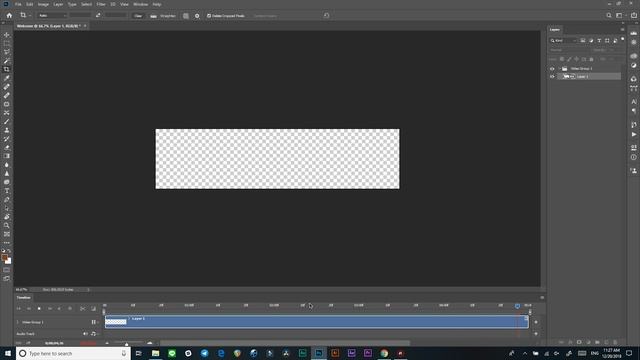The width and height of the screenshot is (640, 360).
Task: Stop timeline playback
Action: 39,309
